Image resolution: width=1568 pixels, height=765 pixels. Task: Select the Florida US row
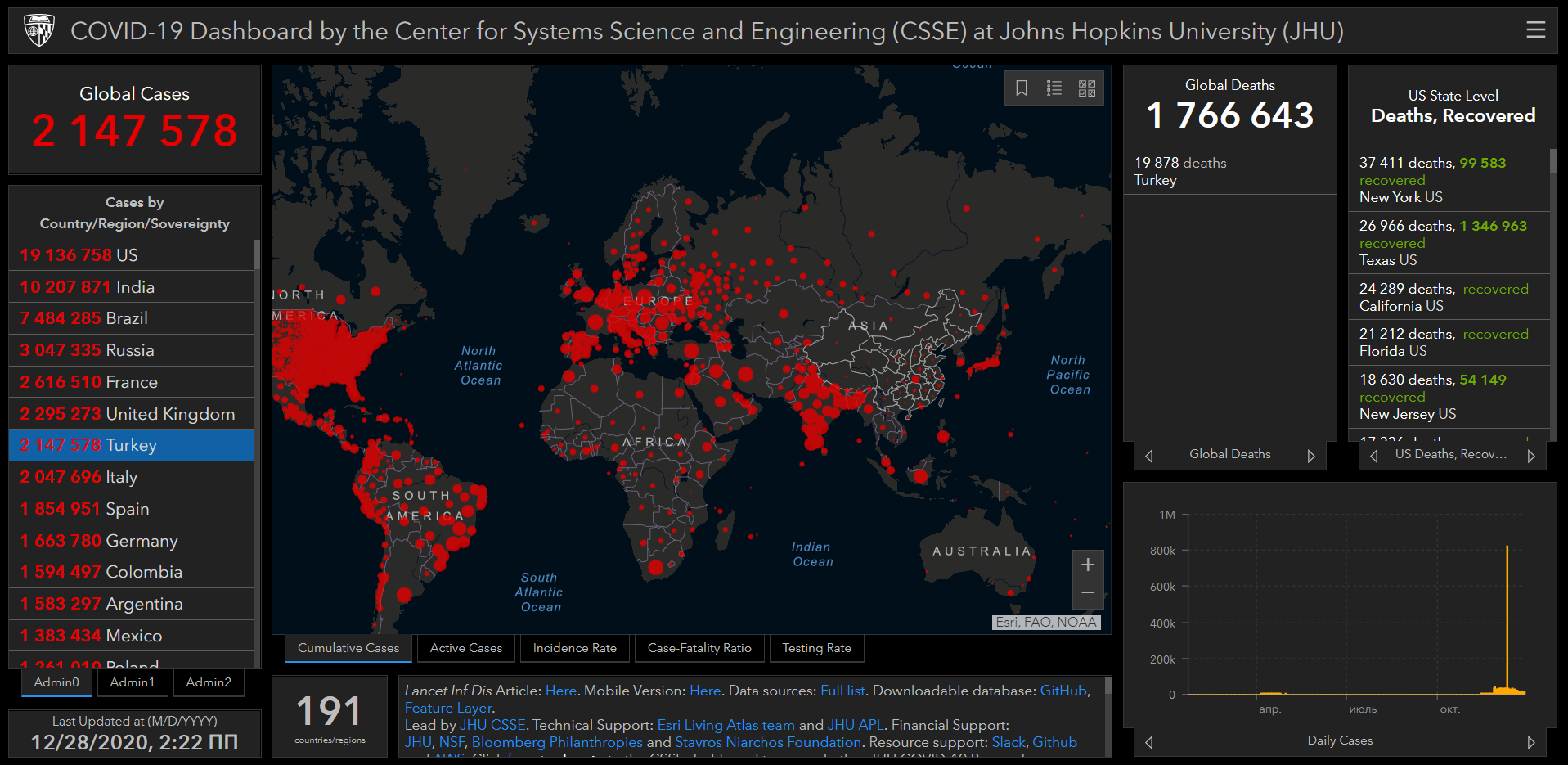point(1449,342)
